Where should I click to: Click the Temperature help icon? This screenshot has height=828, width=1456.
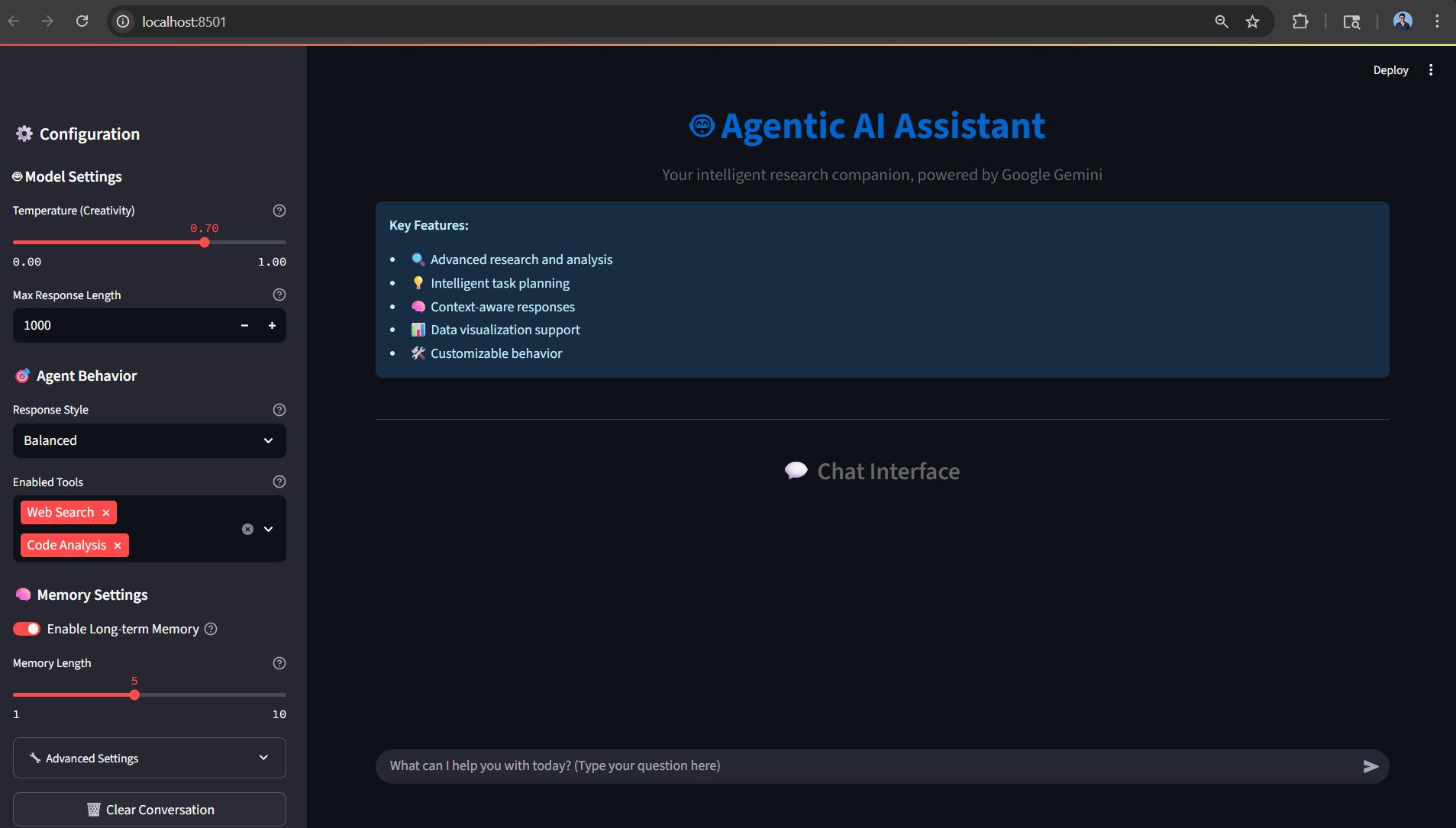(x=279, y=211)
